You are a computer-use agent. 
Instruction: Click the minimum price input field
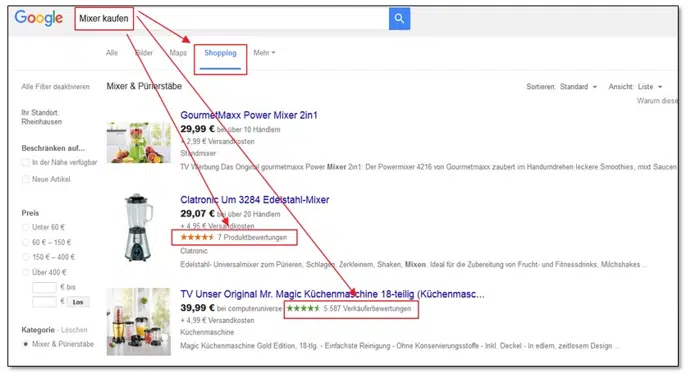tap(44, 287)
